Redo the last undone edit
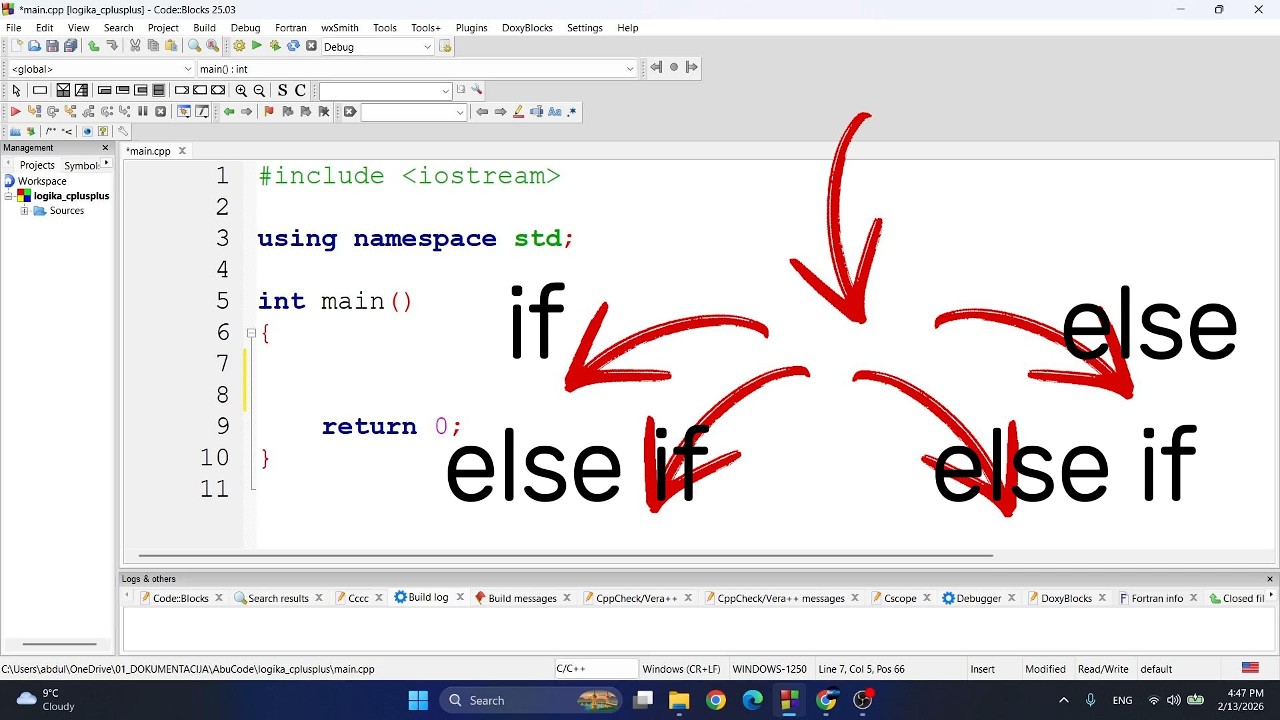 (112, 46)
